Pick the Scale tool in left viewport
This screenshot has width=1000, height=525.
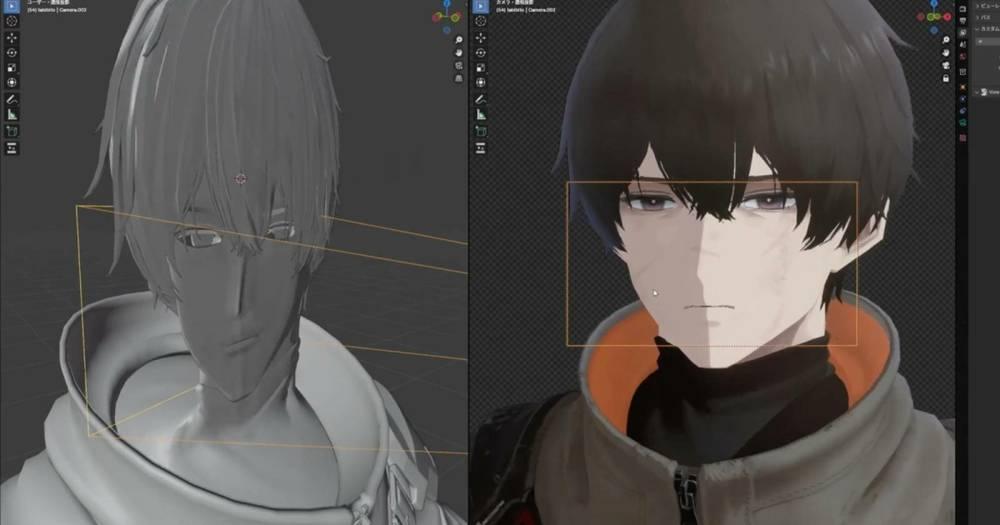[x=11, y=68]
